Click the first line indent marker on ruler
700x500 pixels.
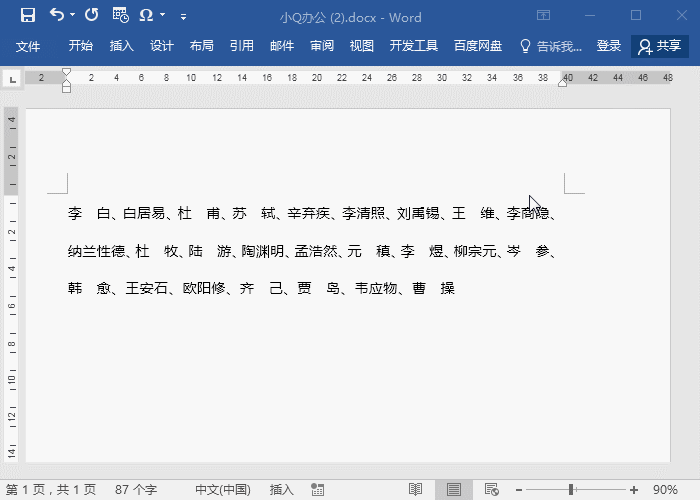pyautogui.click(x=66, y=72)
